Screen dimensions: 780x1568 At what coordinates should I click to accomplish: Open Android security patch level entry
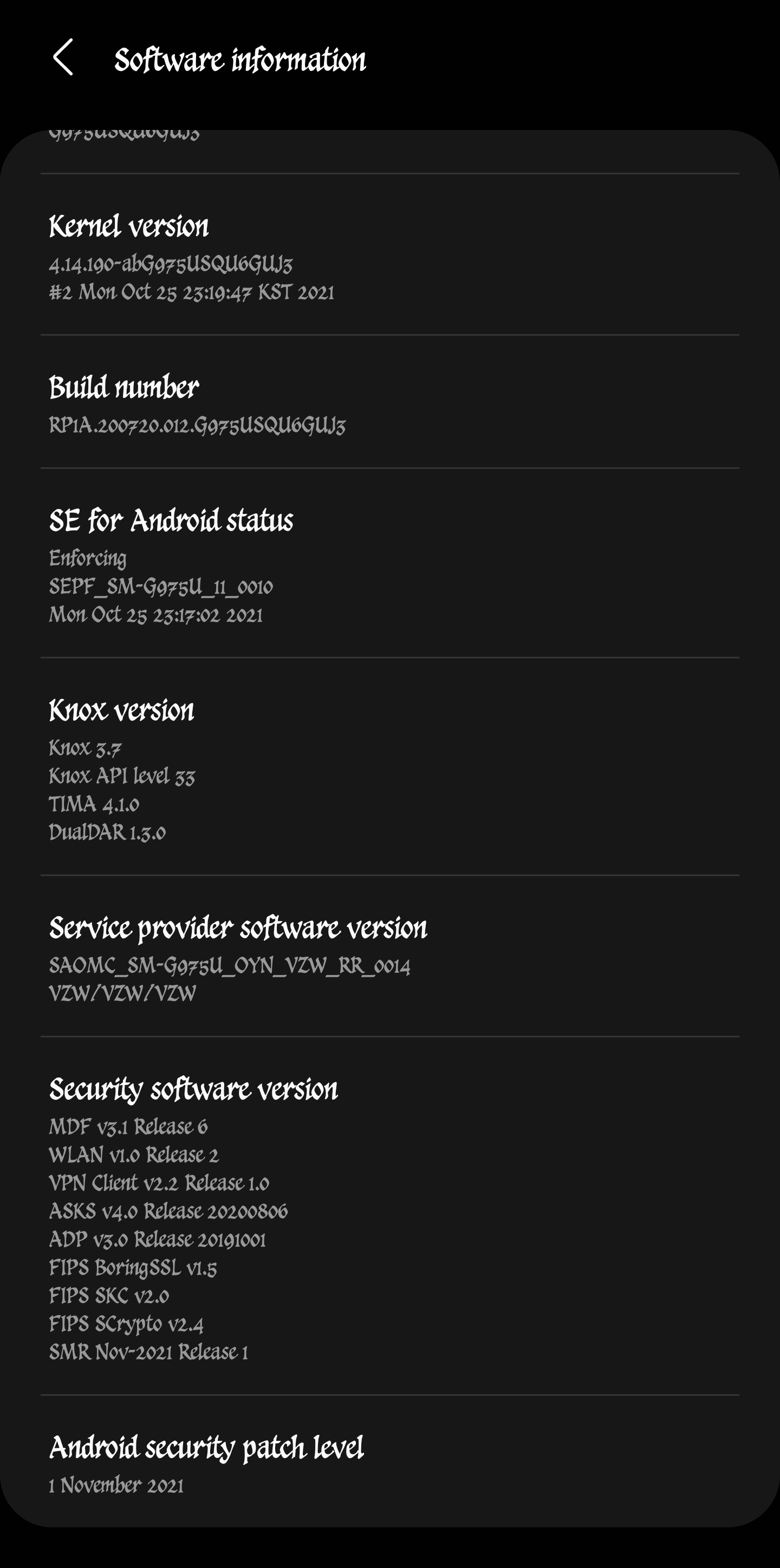389,1461
